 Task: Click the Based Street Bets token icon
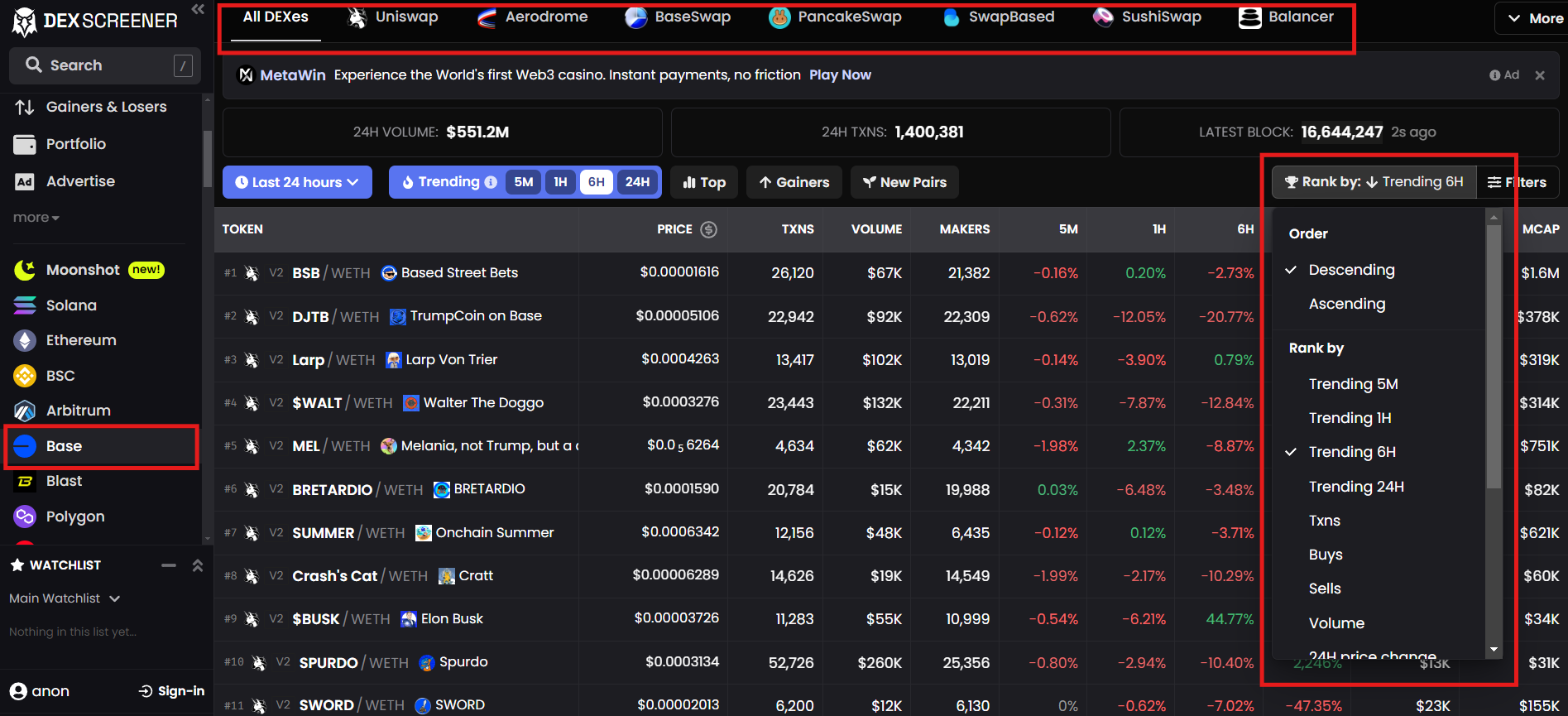click(x=389, y=273)
